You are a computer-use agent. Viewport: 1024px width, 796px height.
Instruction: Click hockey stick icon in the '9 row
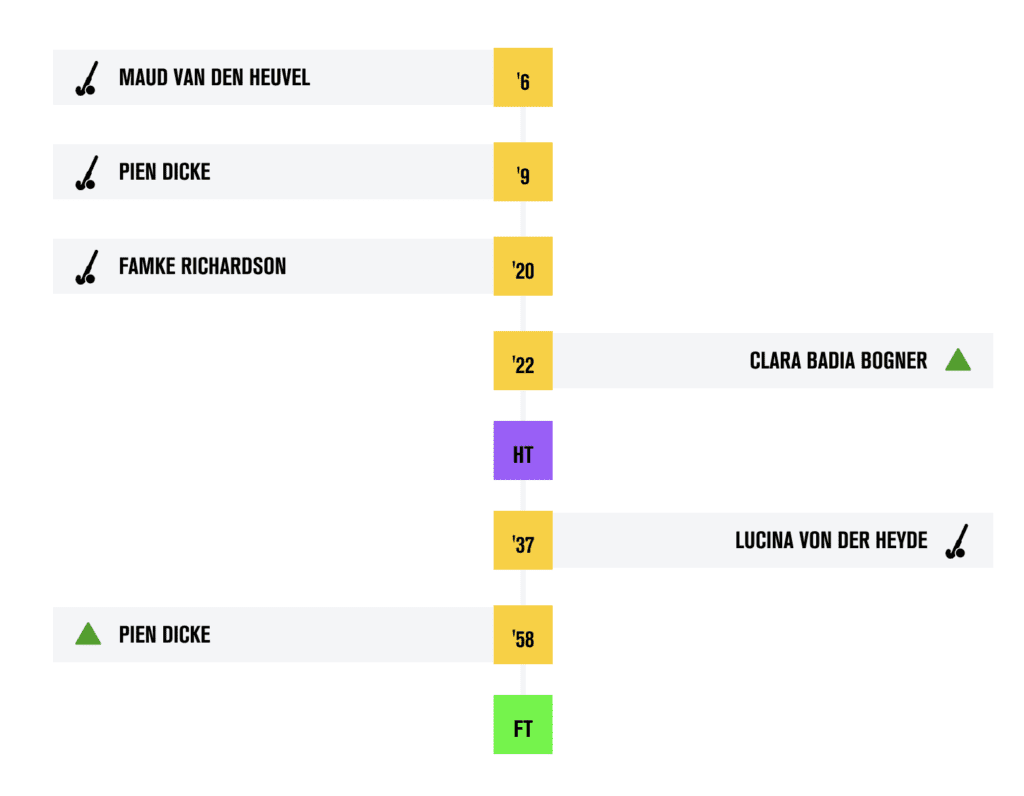click(x=87, y=172)
